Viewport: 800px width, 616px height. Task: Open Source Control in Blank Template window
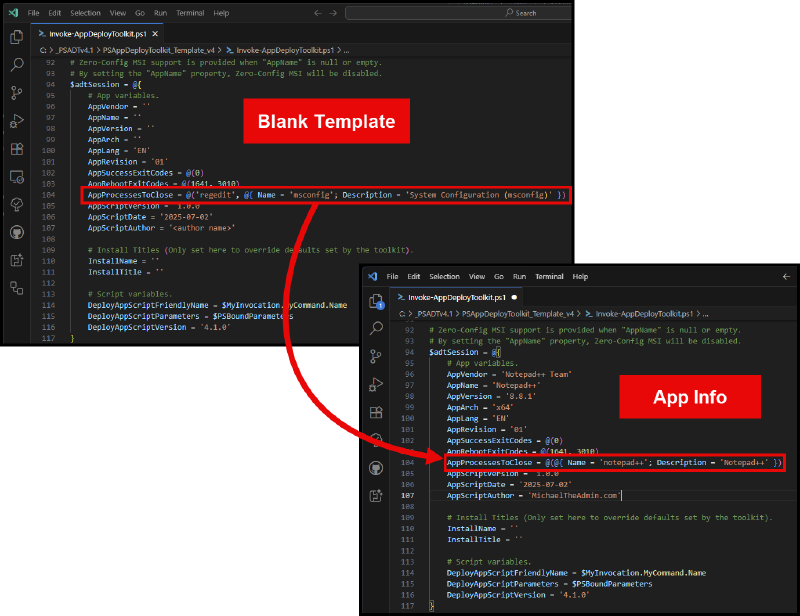(x=16, y=93)
